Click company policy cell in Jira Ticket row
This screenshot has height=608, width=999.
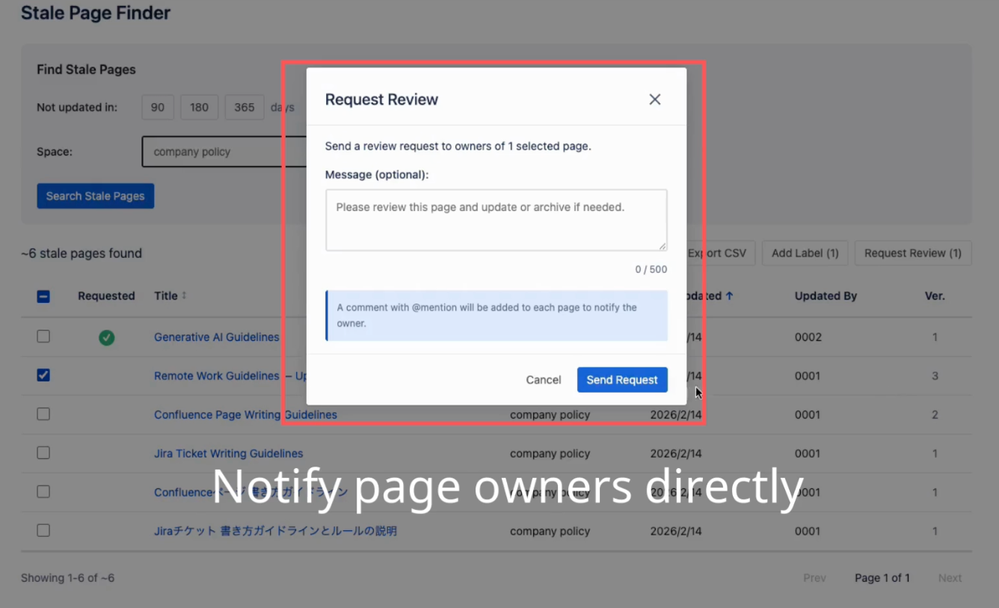[x=550, y=454]
